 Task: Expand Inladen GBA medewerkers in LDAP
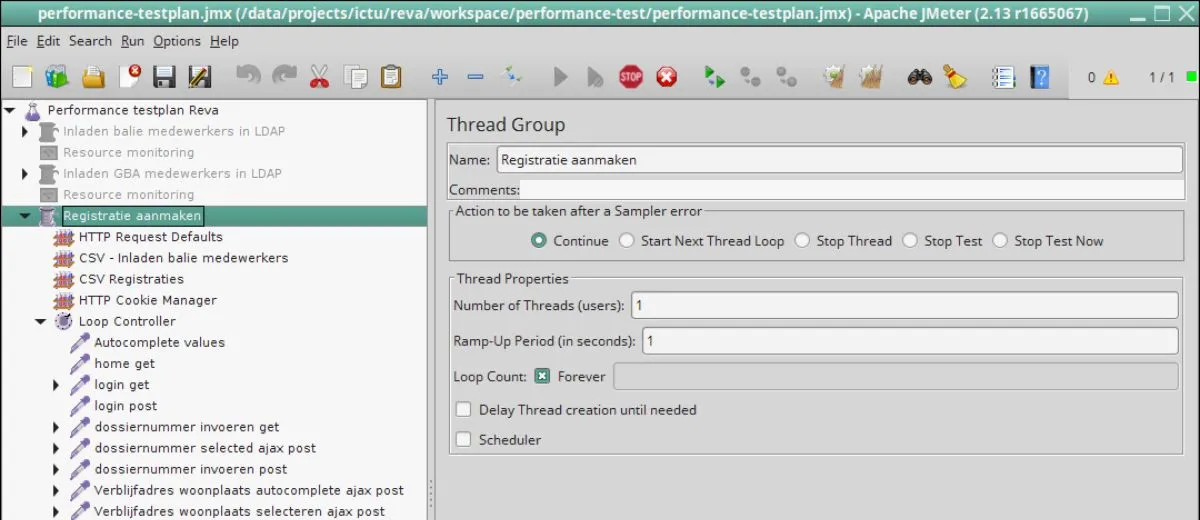pos(26,173)
